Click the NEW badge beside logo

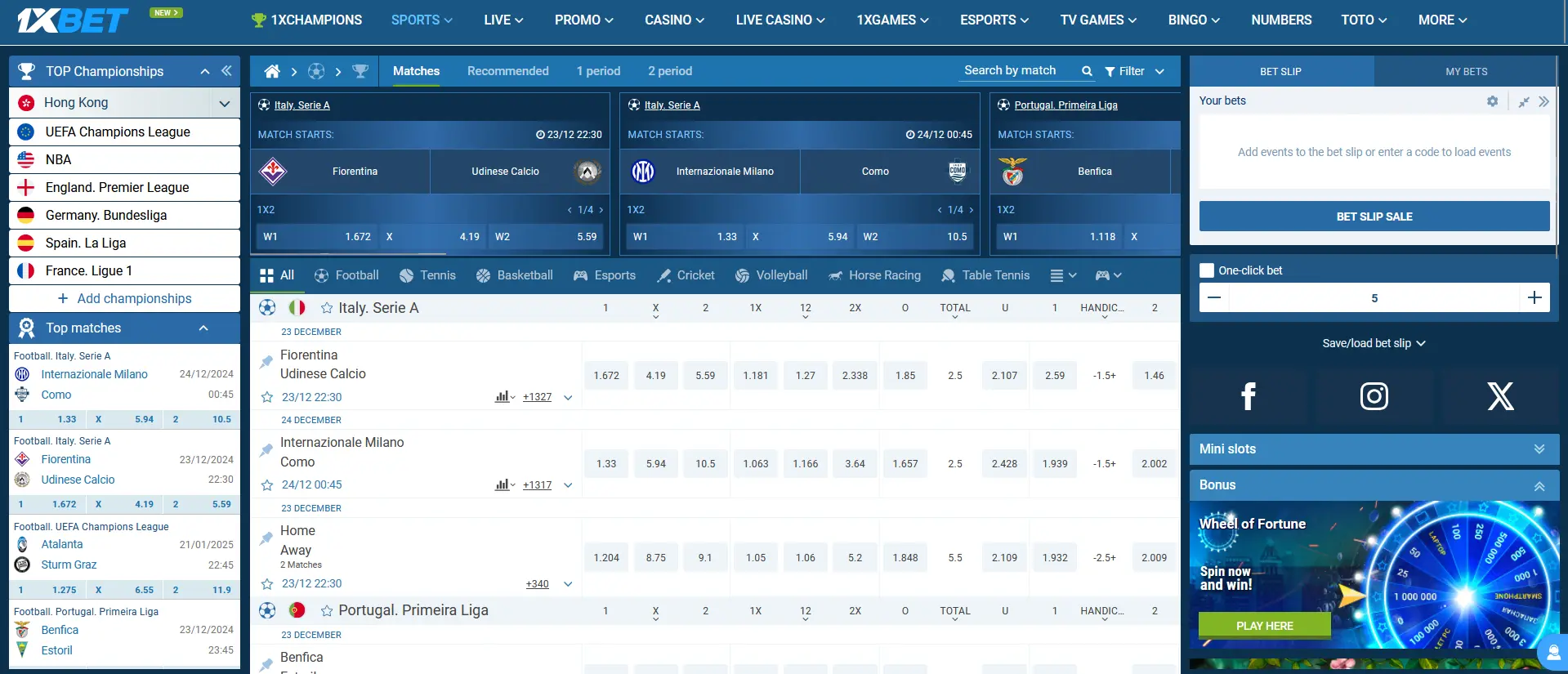click(x=166, y=12)
